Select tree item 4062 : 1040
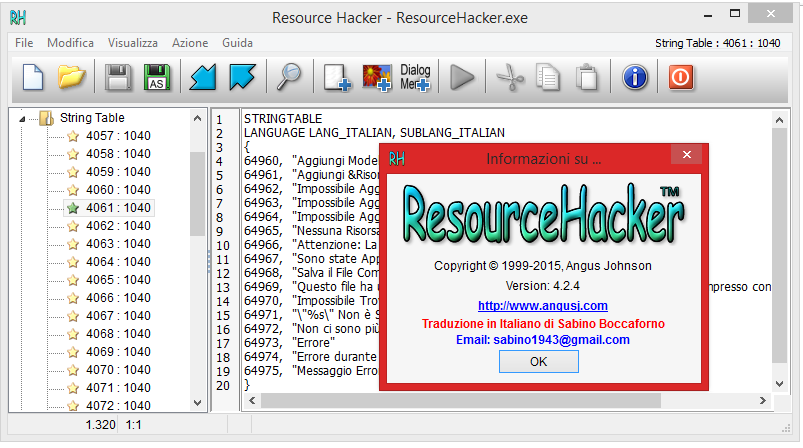Screen dimensions: 803x448 pos(118,226)
